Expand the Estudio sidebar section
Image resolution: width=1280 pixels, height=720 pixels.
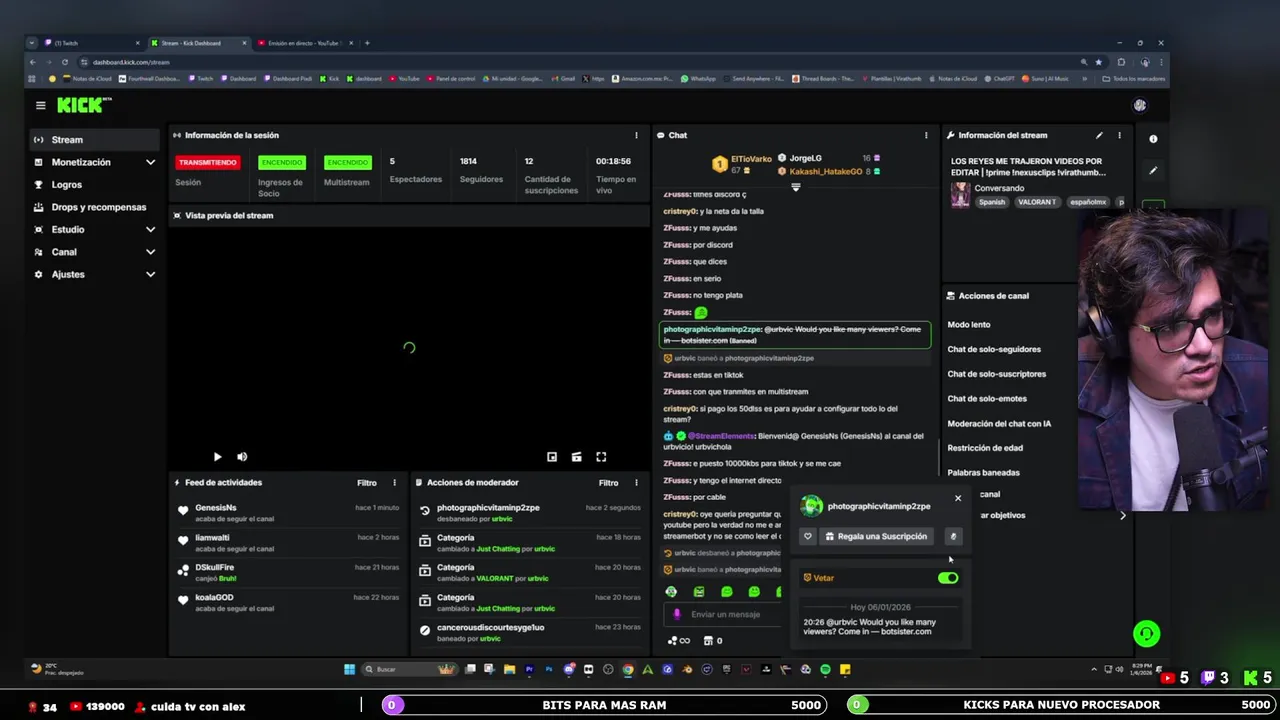pyautogui.click(x=150, y=230)
